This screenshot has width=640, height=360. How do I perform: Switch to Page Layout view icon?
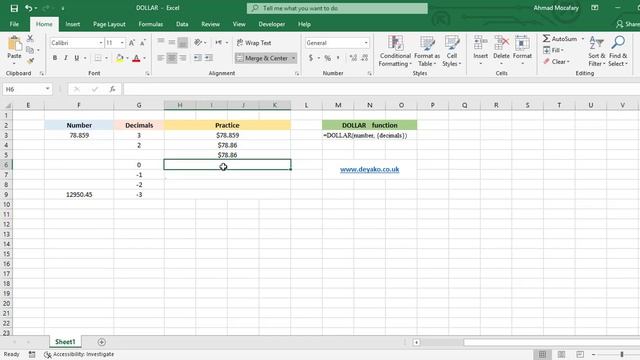561,354
